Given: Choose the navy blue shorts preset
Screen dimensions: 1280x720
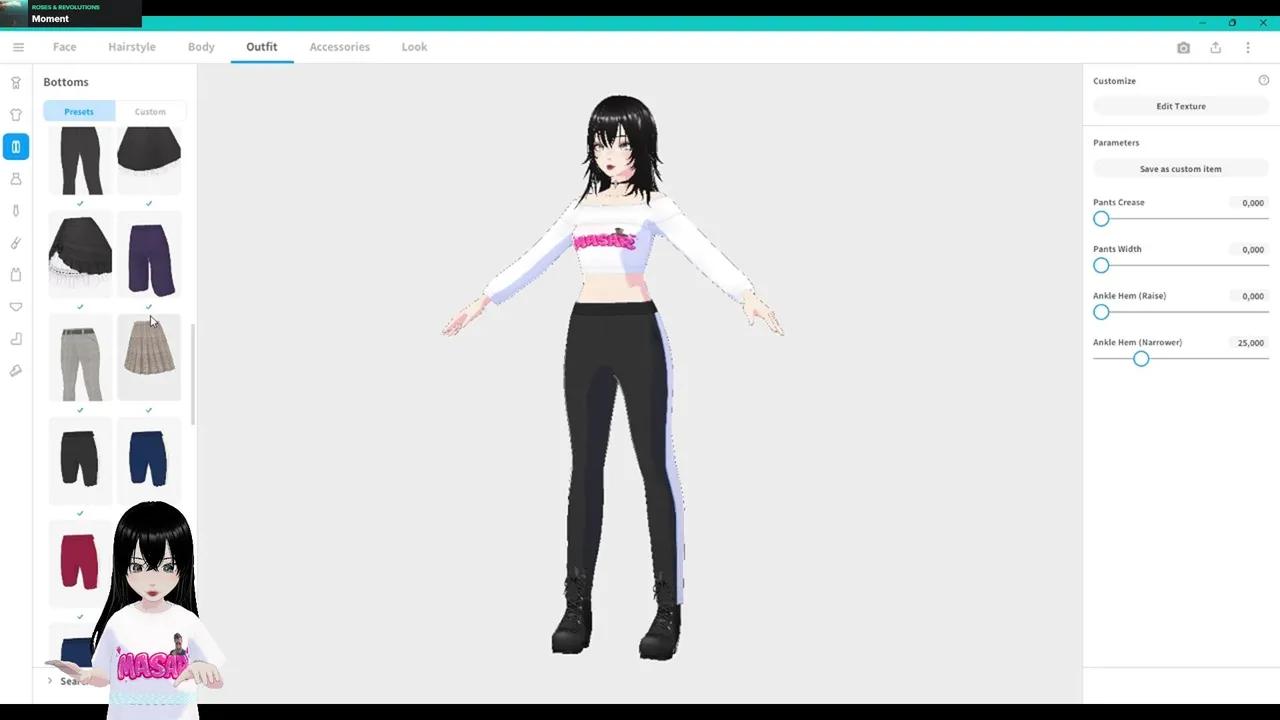Looking at the screenshot, I should tap(149, 461).
